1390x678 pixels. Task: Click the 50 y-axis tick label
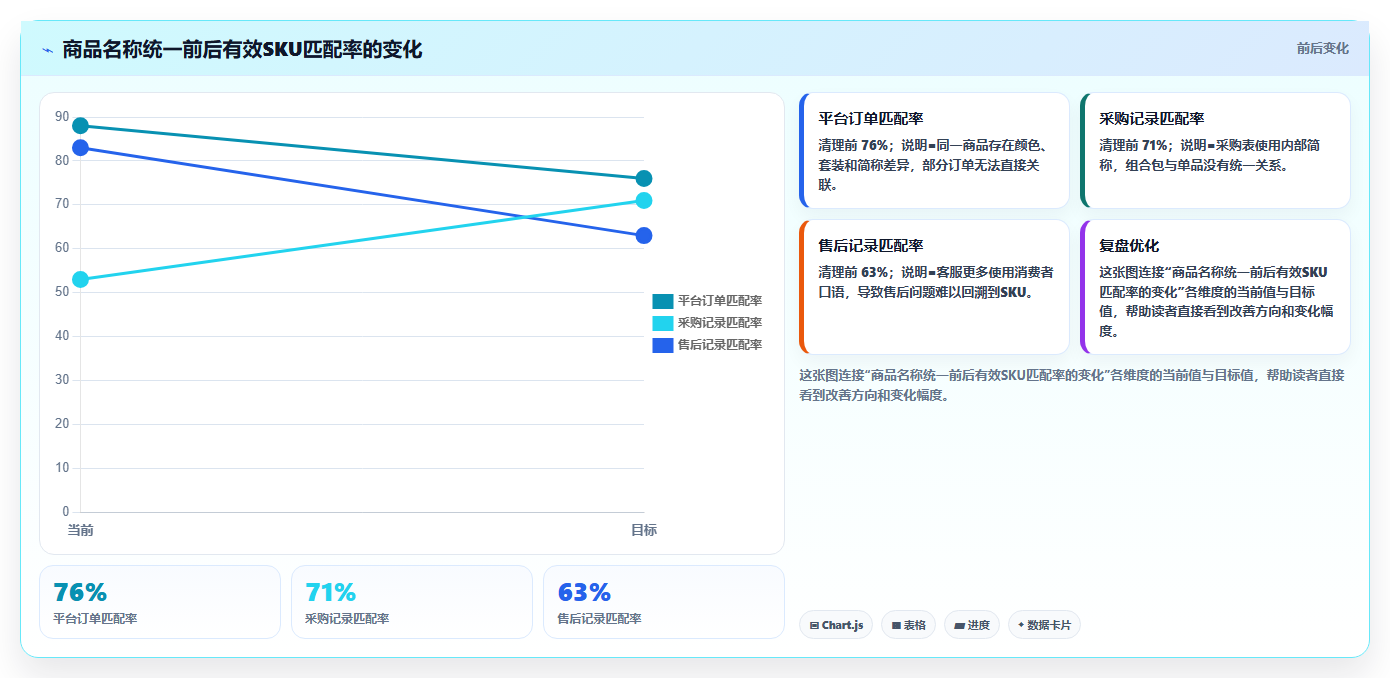[62, 292]
